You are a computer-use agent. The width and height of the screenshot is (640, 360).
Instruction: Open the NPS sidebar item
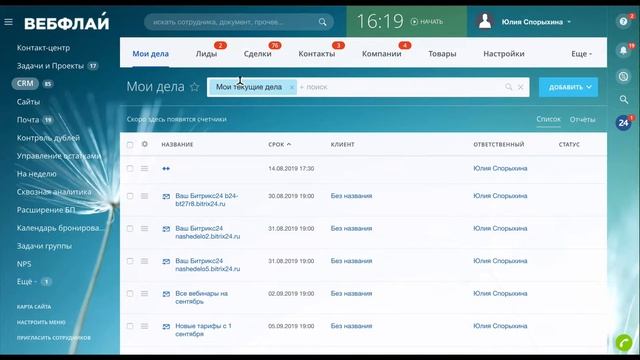click(x=24, y=264)
